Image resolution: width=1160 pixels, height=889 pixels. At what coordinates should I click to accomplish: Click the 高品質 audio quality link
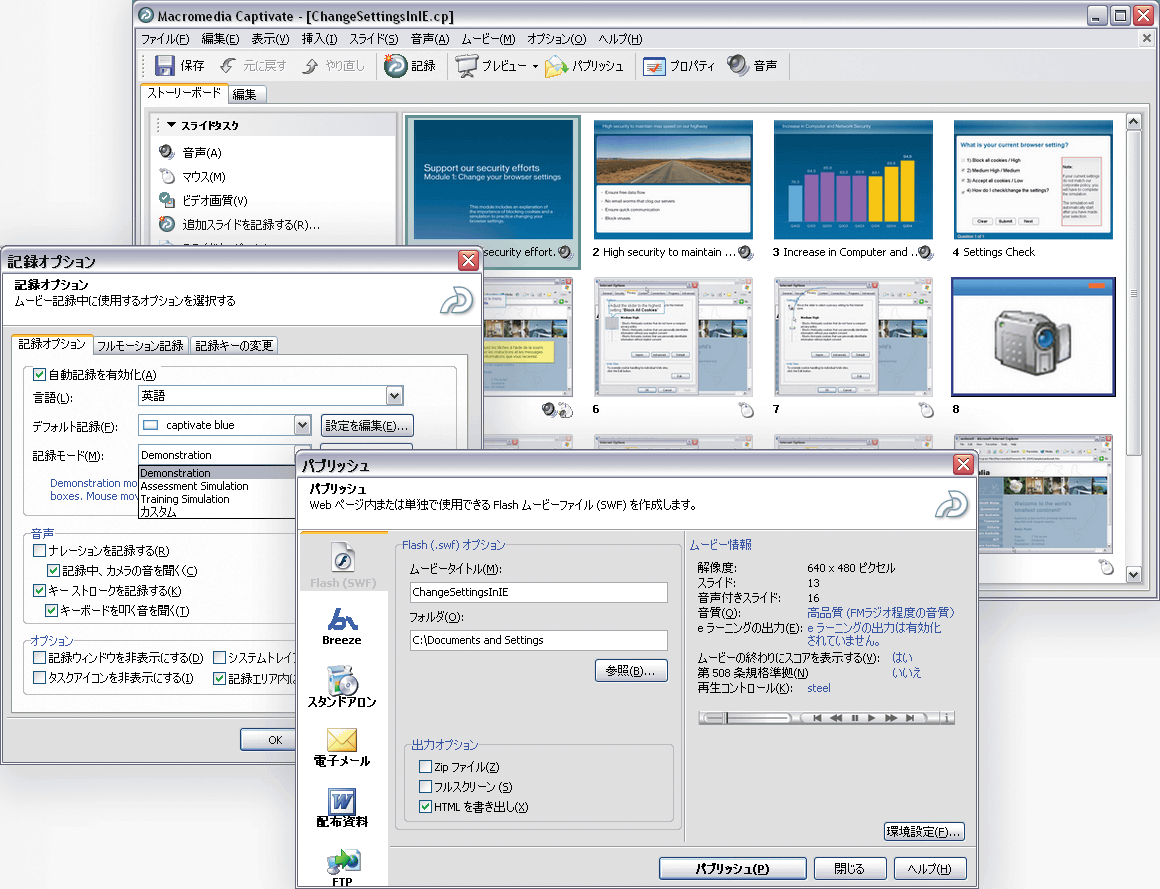880,612
